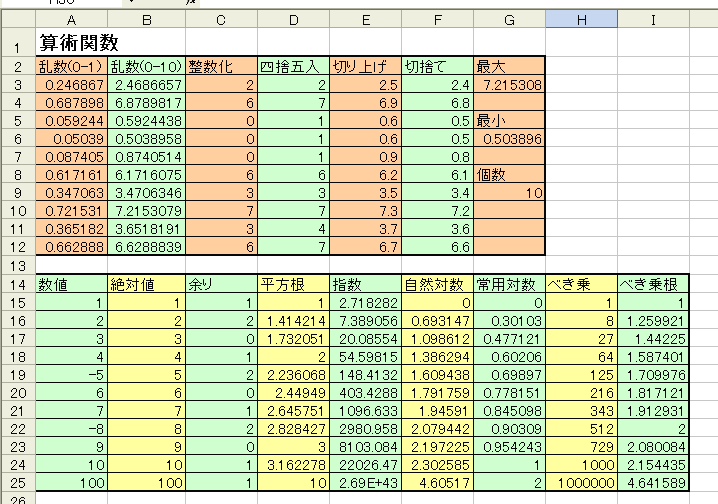Click the count cell showing 10 under 個数

pos(509,193)
